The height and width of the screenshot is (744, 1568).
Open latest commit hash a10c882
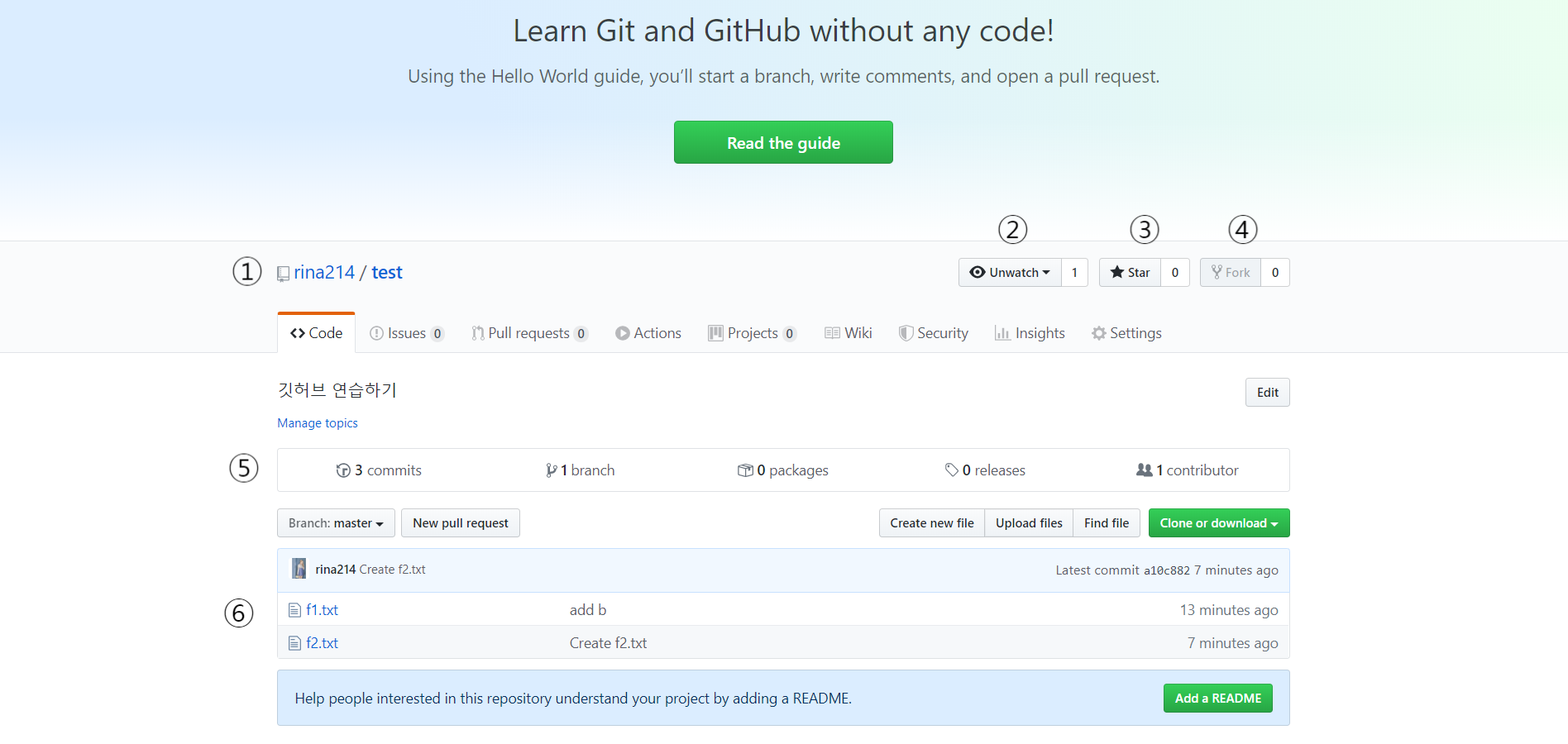tap(1167, 570)
